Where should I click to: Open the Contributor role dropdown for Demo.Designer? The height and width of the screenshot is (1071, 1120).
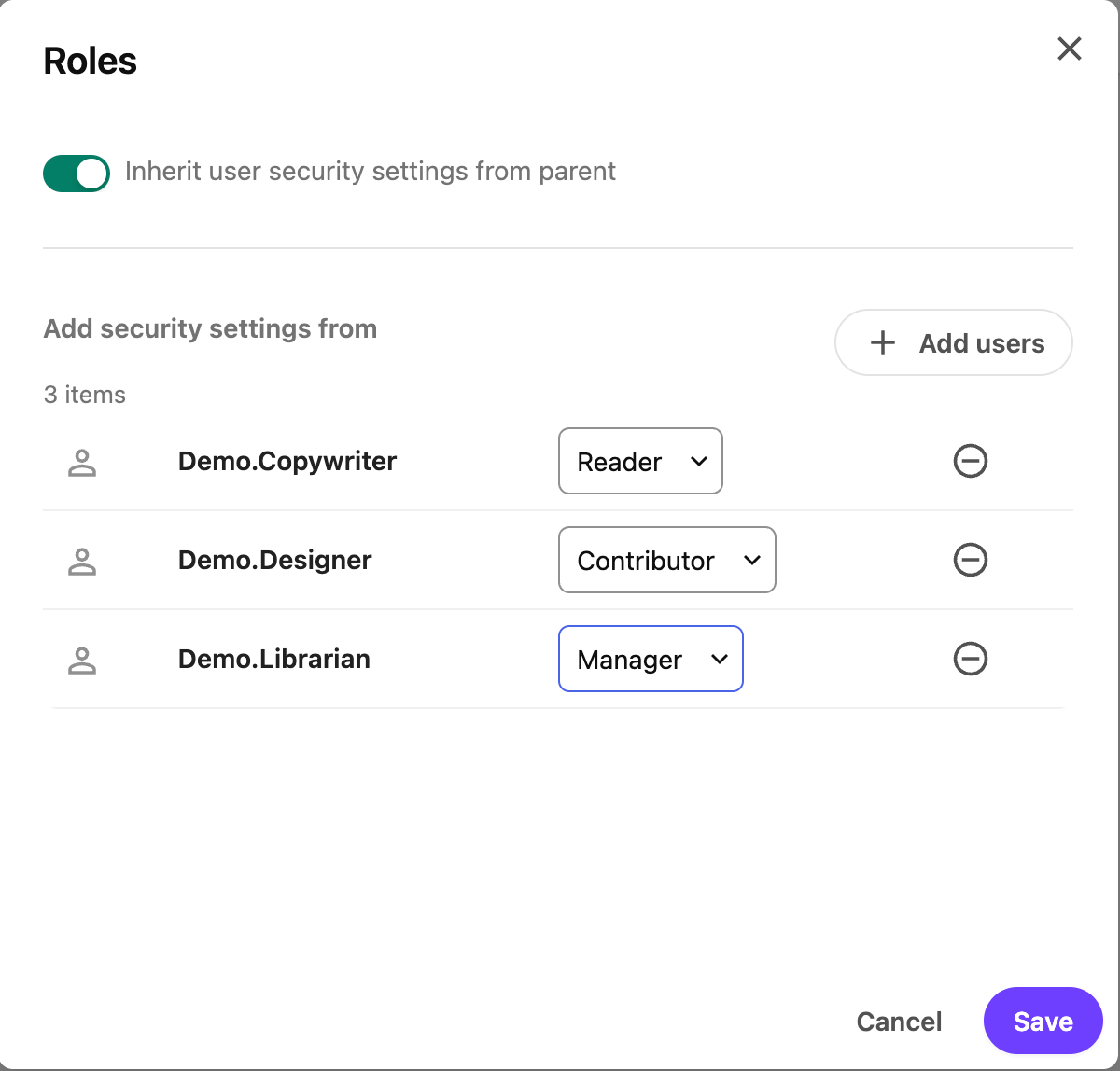(666, 561)
